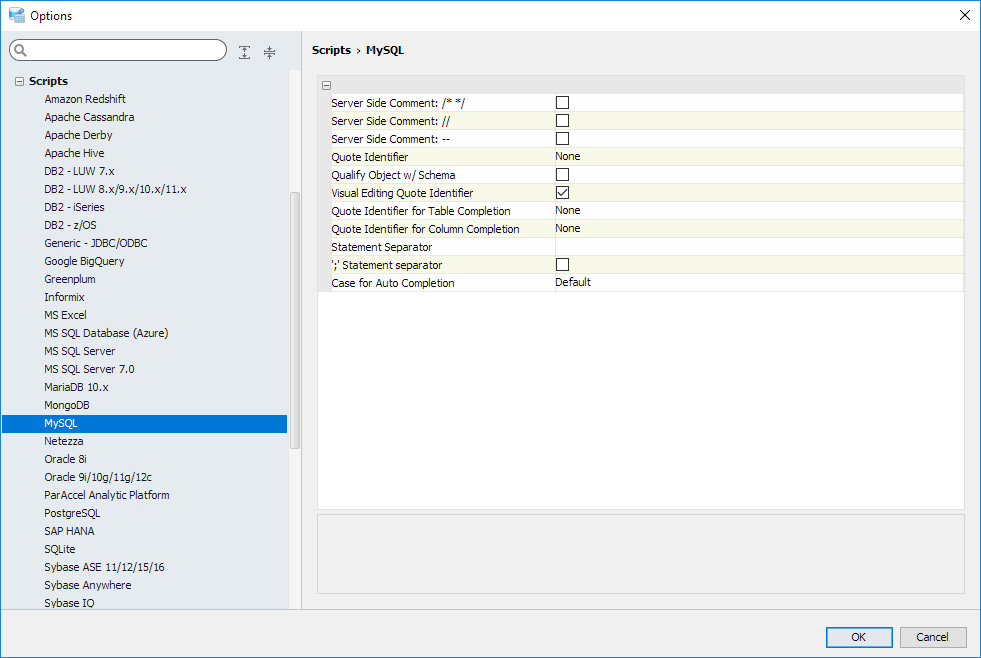The height and width of the screenshot is (658, 981).
Task: Click the expand all tree icon
Action: tap(245, 52)
